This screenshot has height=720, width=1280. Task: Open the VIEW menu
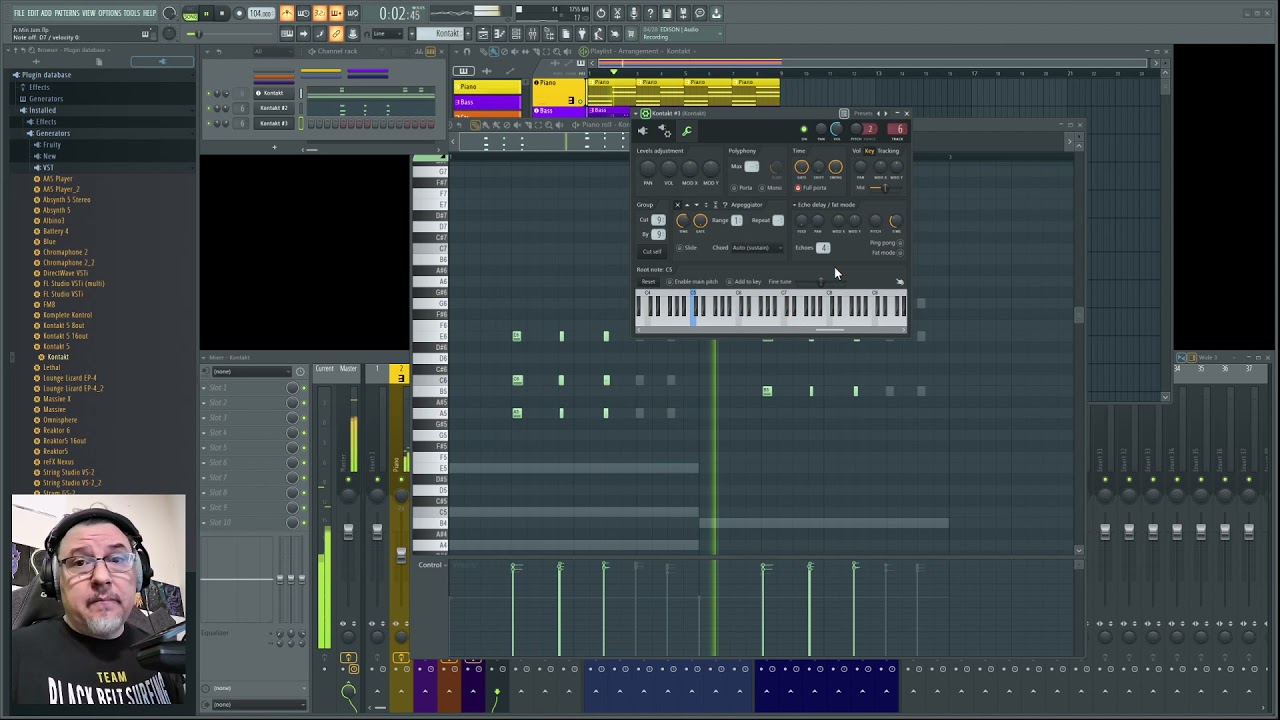89,13
